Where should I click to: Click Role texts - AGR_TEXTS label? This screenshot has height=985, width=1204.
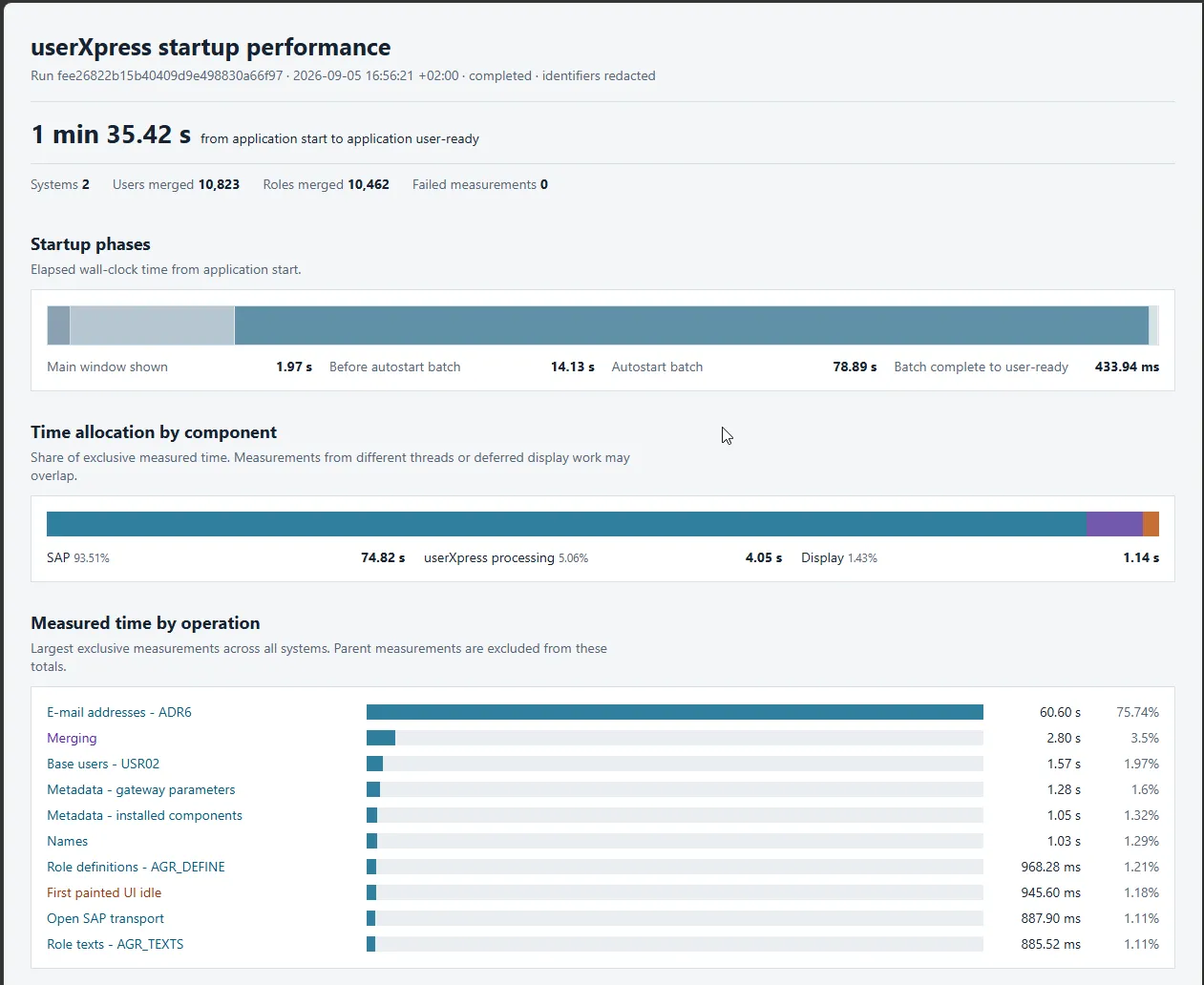[115, 944]
